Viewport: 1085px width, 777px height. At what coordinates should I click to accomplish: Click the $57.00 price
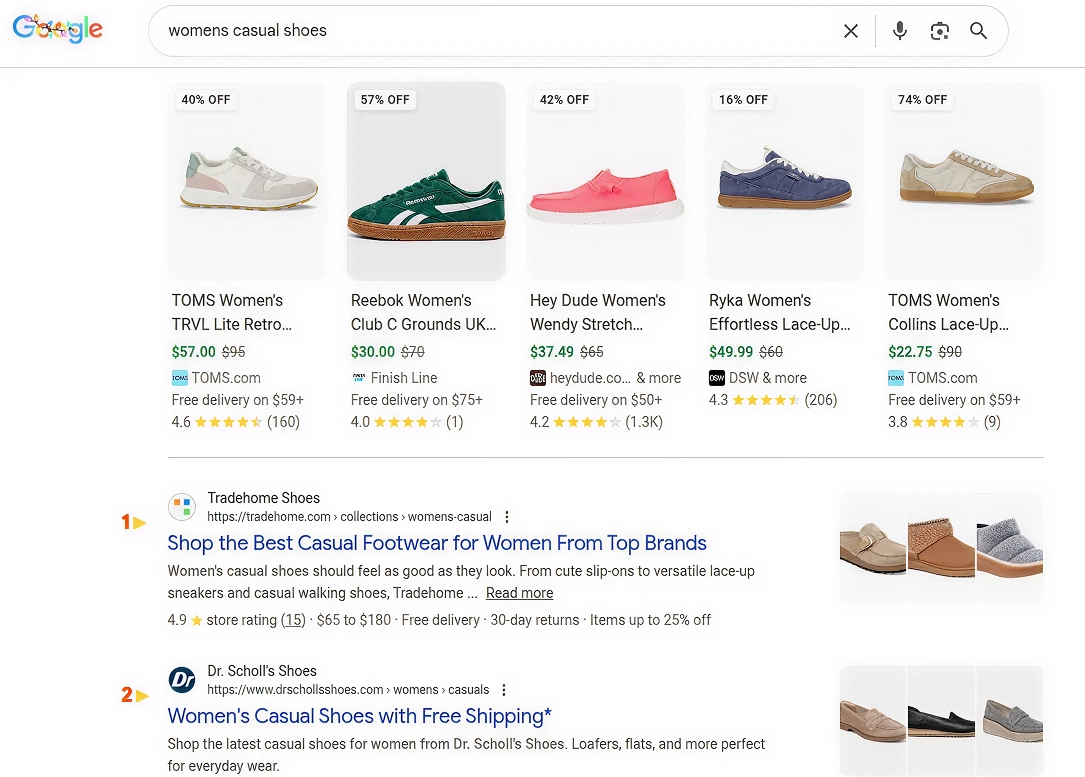pos(194,351)
